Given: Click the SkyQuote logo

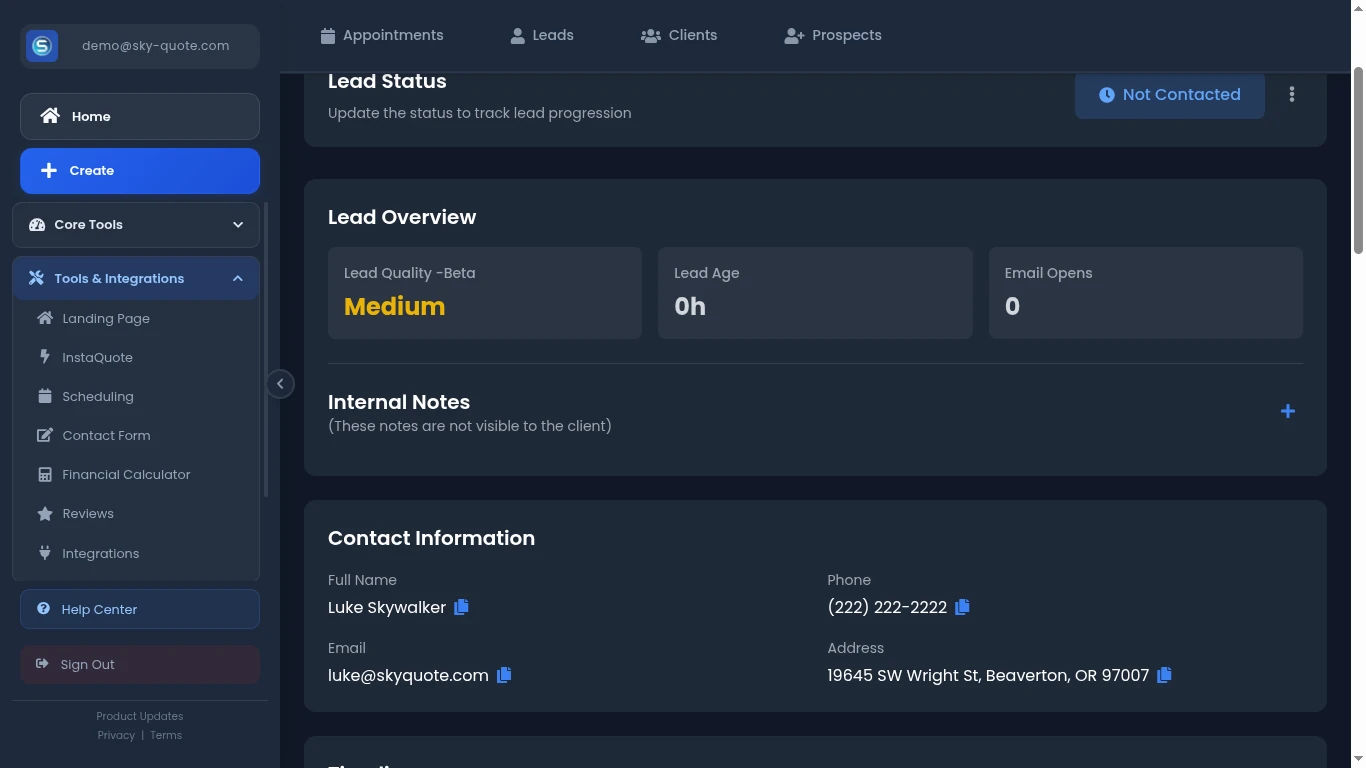Looking at the screenshot, I should tap(41, 45).
